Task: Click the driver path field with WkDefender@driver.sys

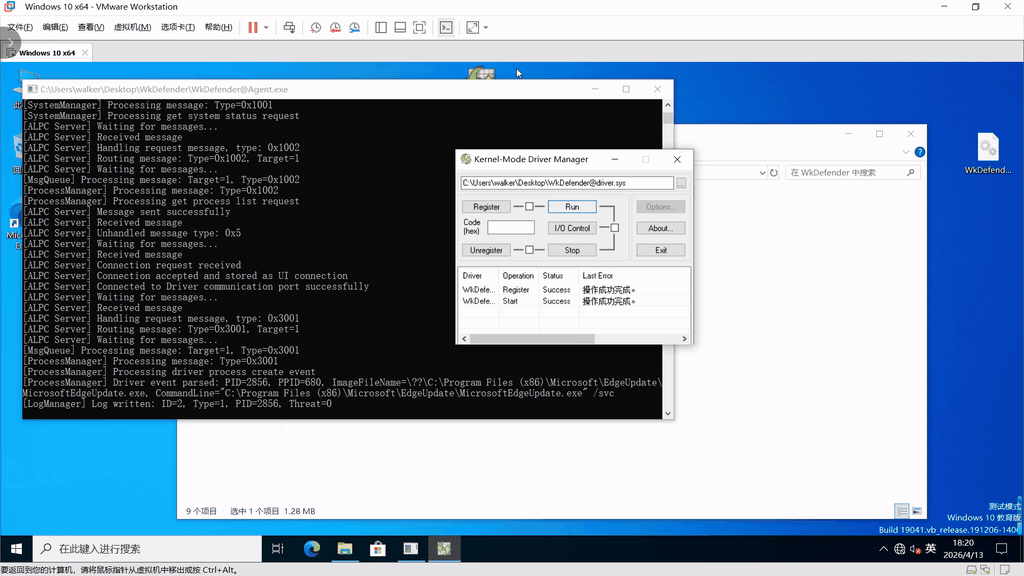Action: [567, 183]
